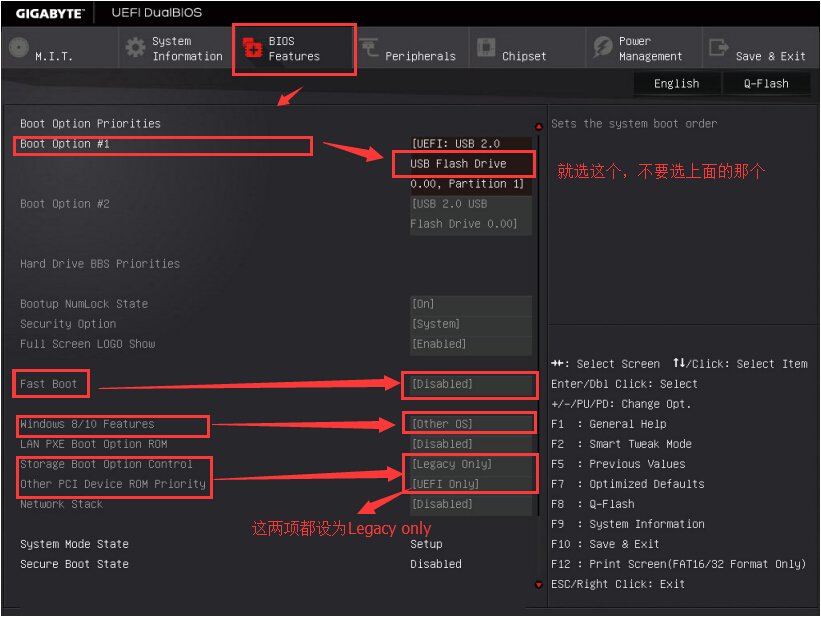Open the Save & Exit tab
Image resolution: width=821 pixels, height=617 pixels.
(761, 48)
